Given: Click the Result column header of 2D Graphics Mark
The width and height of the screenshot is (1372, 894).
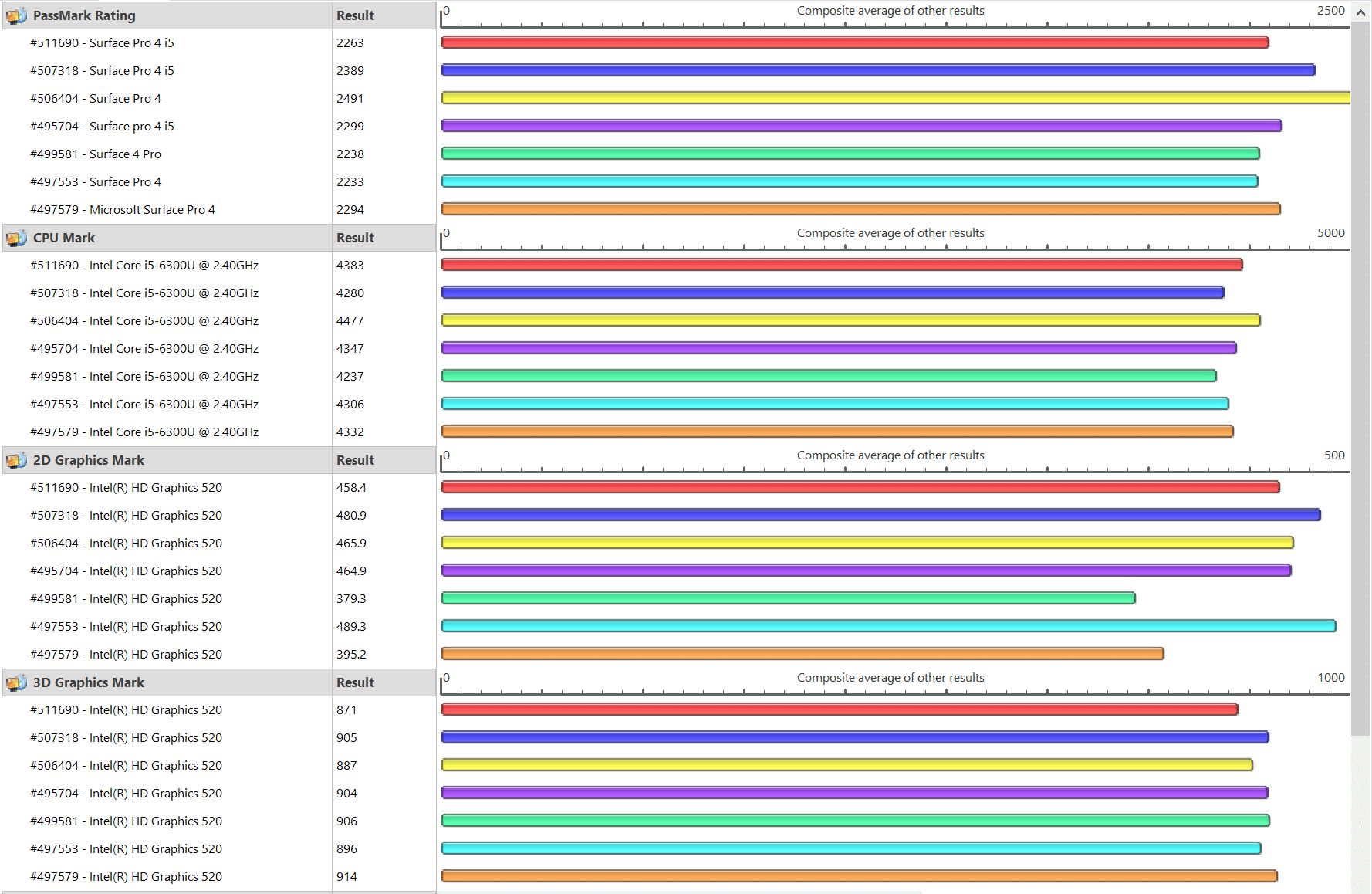Looking at the screenshot, I should pos(355,460).
